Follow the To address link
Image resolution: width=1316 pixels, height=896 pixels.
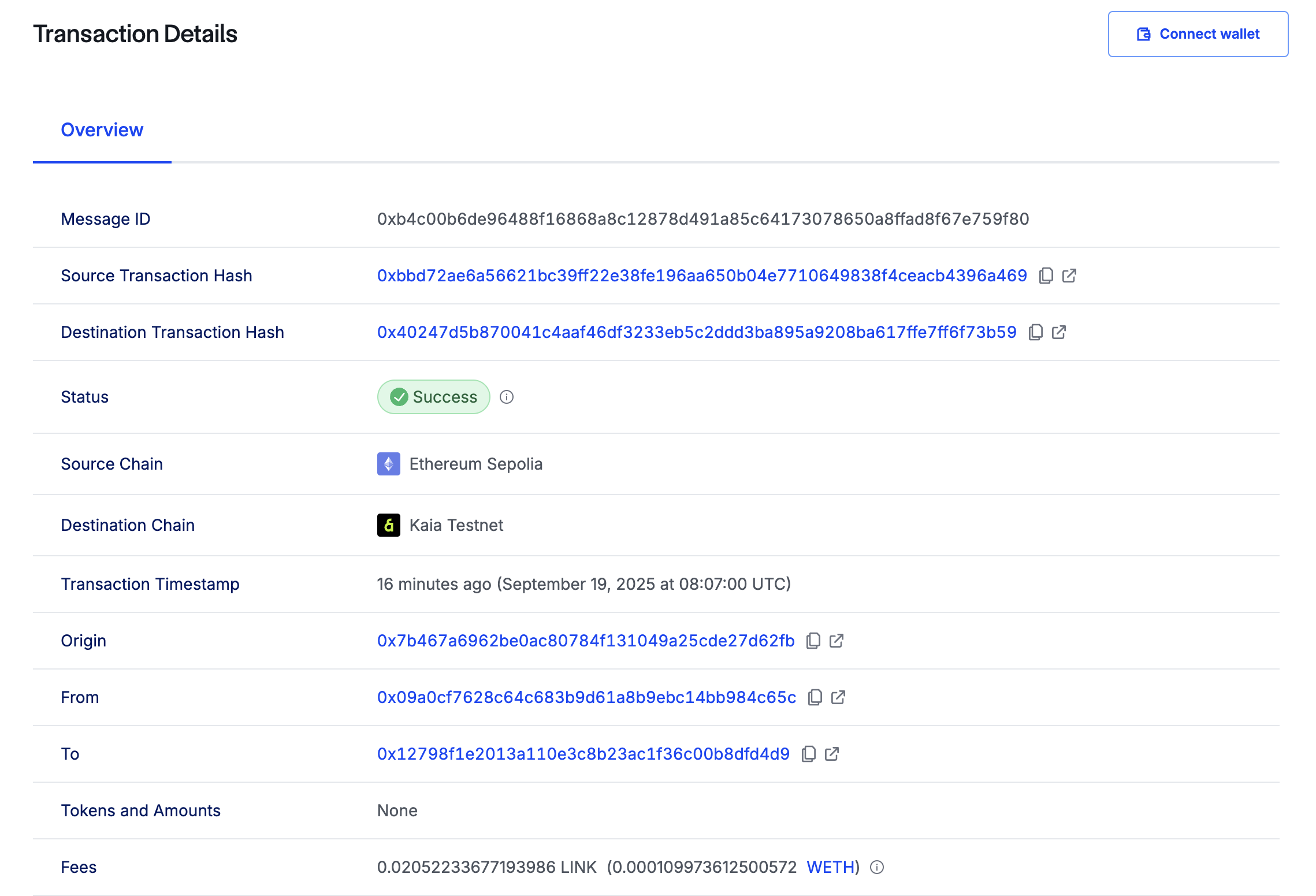click(x=583, y=754)
